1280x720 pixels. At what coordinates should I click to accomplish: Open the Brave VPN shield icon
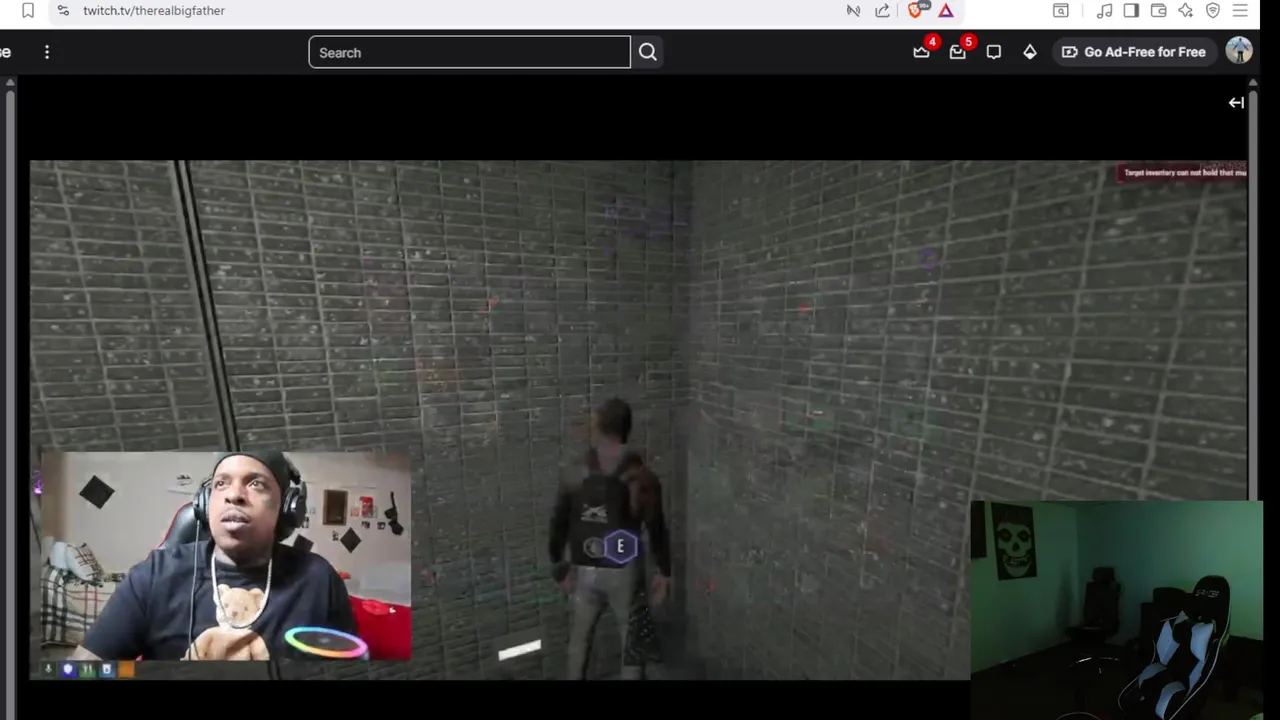pos(1212,10)
